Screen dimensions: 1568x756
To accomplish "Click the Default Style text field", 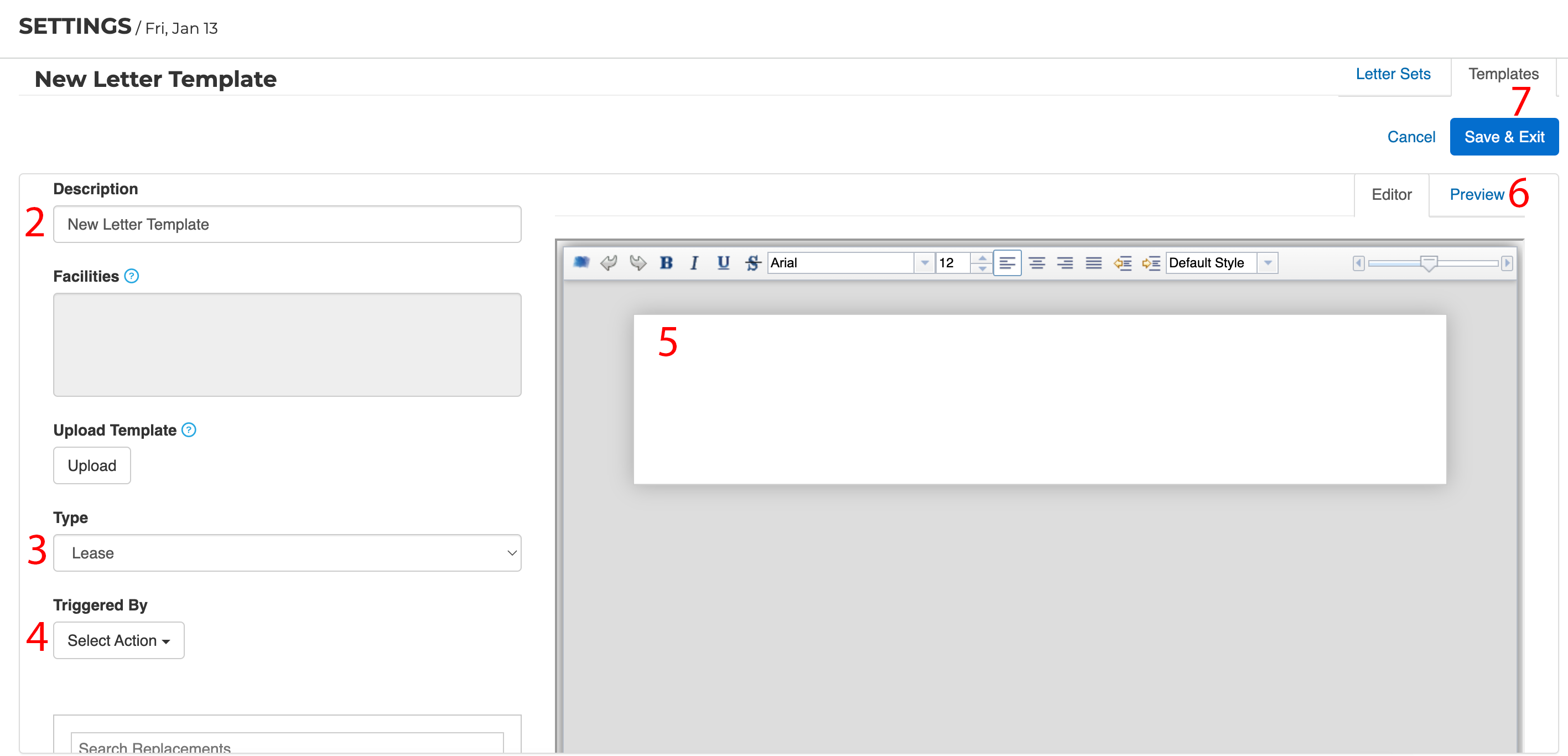I will (1211, 263).
